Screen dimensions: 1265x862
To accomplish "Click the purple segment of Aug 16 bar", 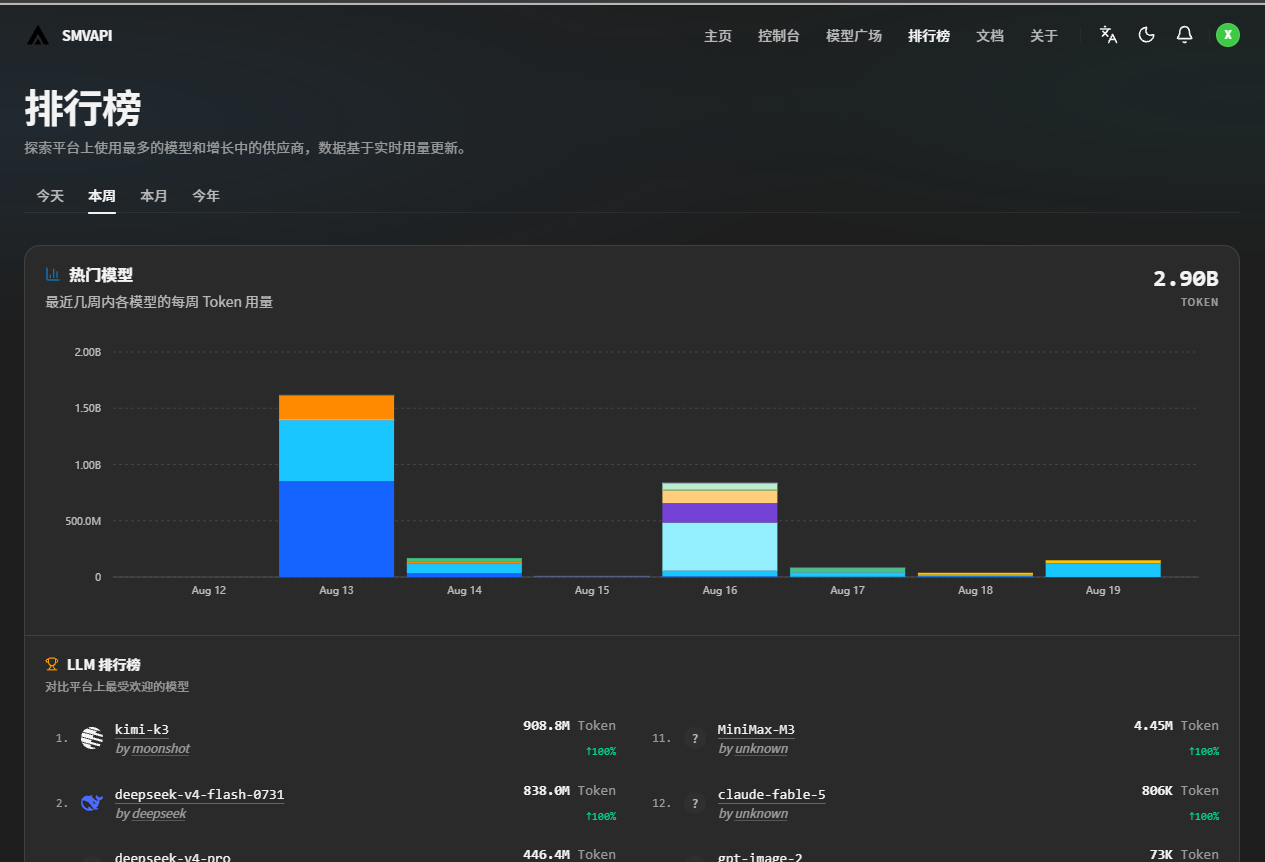I will (x=719, y=513).
